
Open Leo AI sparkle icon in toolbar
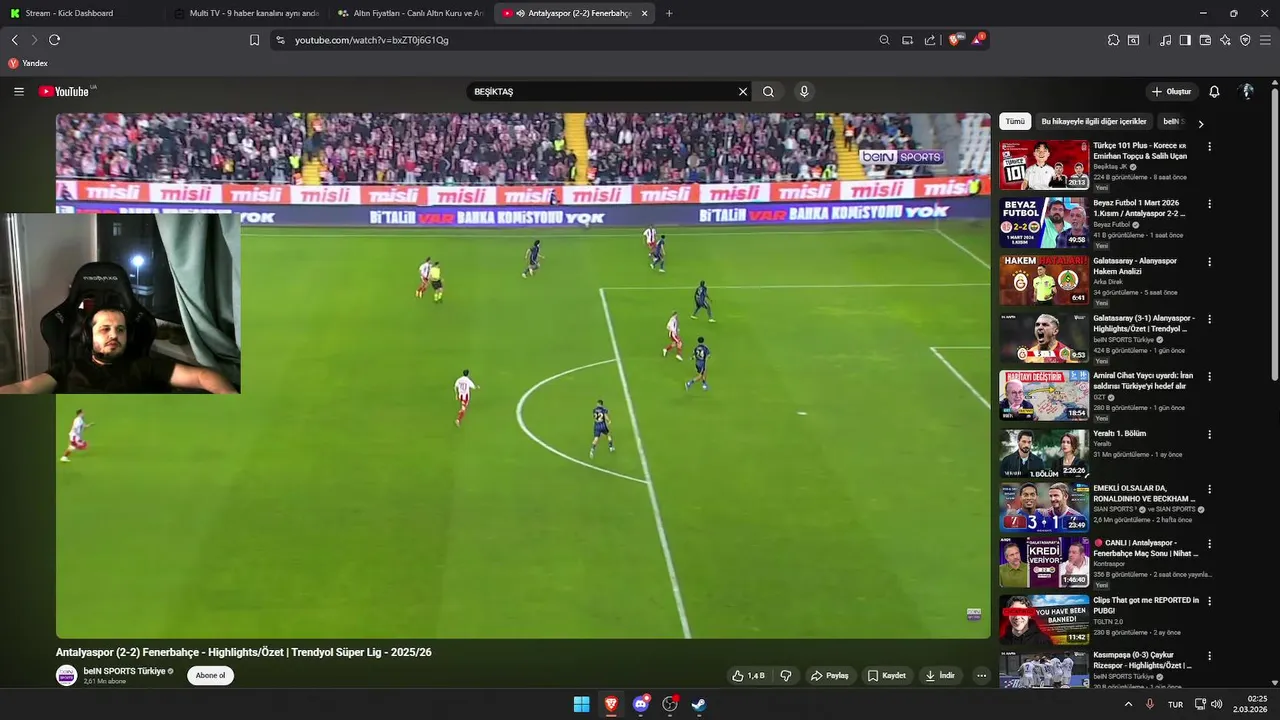tap(1225, 40)
